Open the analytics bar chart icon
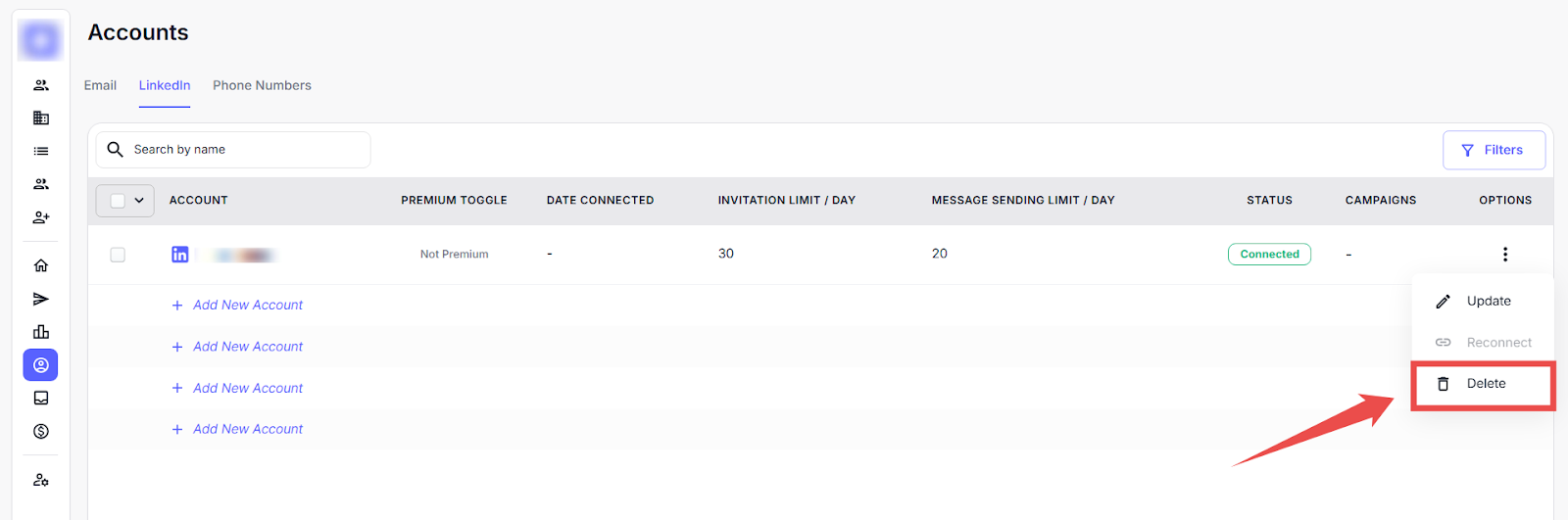 (x=41, y=332)
